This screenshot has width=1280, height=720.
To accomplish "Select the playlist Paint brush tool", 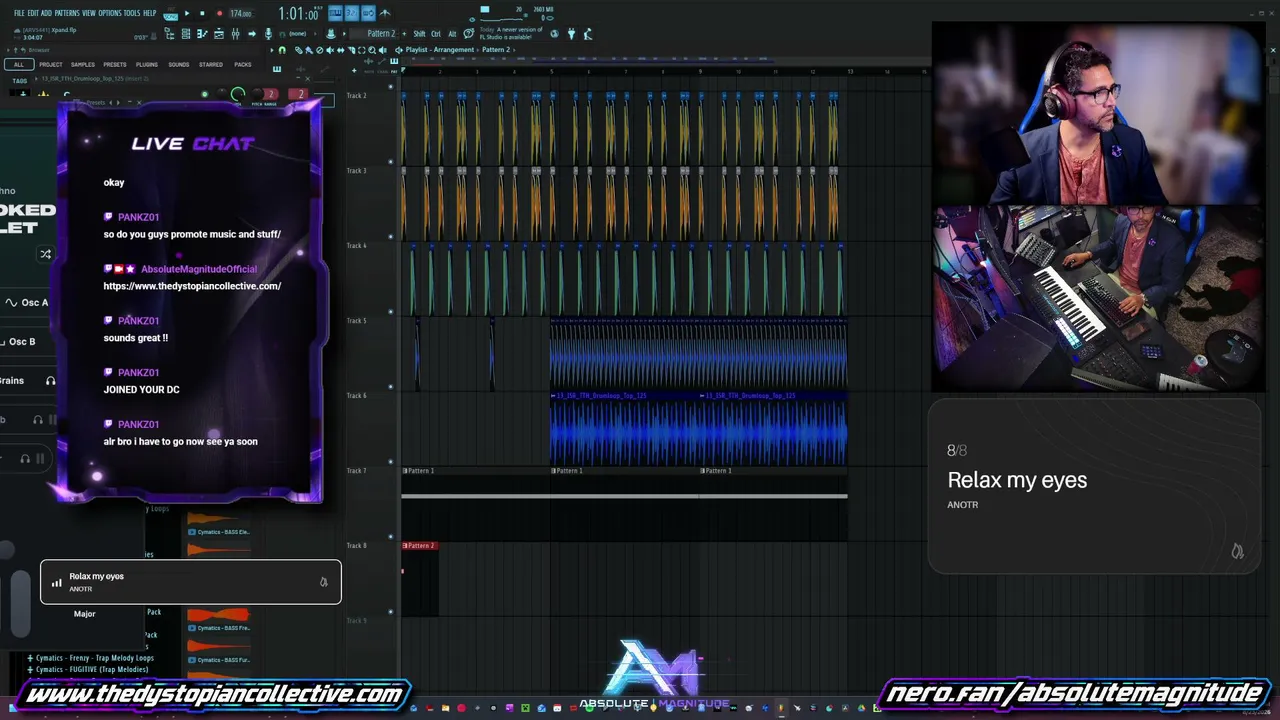I will [308, 50].
